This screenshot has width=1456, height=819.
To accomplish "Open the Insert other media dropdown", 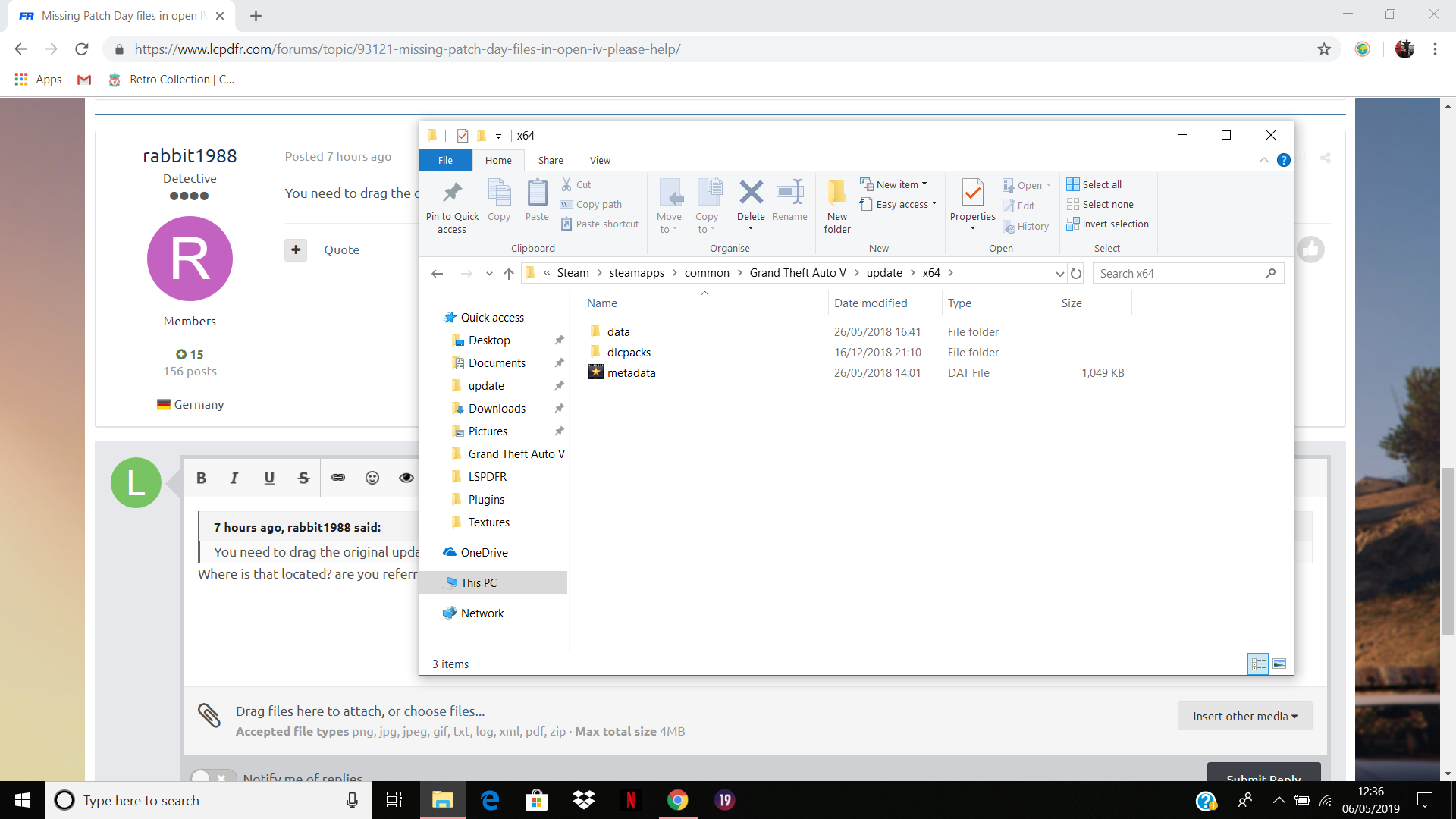I will click(x=1244, y=716).
